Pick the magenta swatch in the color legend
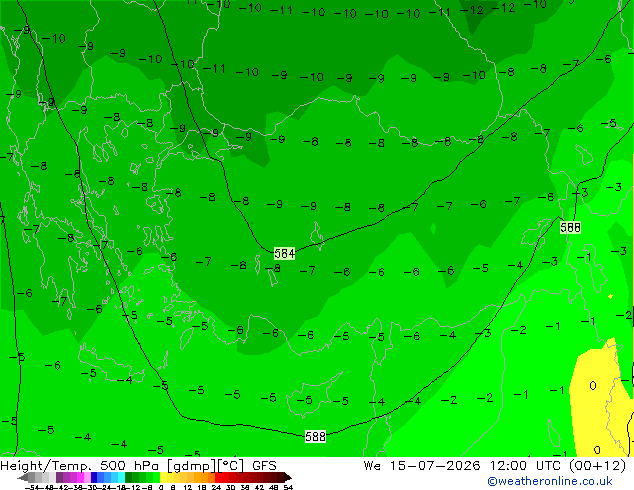634x490 pixels. (80, 477)
